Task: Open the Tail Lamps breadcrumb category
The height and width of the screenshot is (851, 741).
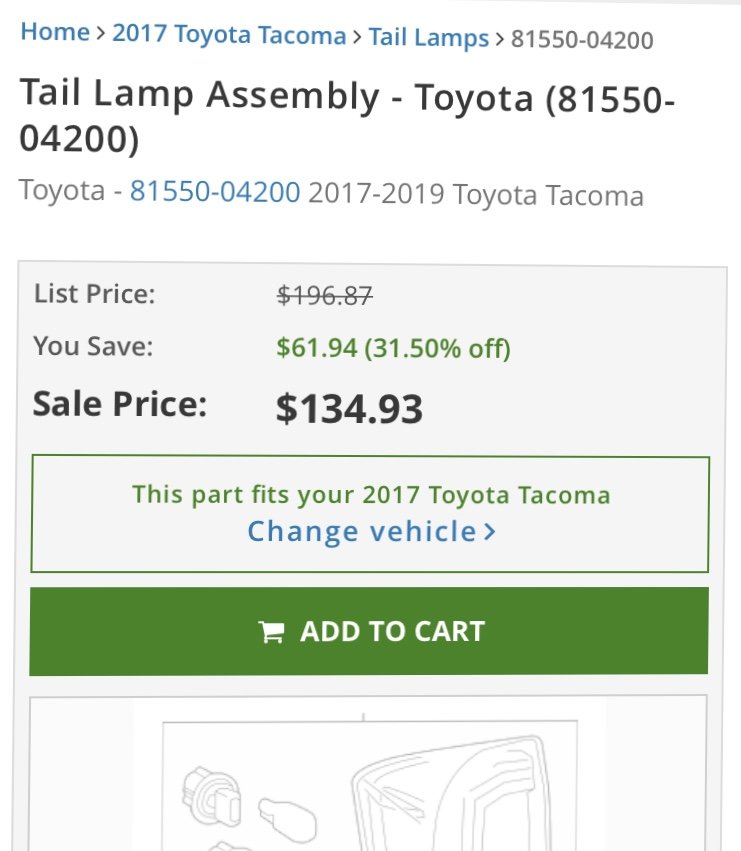Action: (x=429, y=38)
